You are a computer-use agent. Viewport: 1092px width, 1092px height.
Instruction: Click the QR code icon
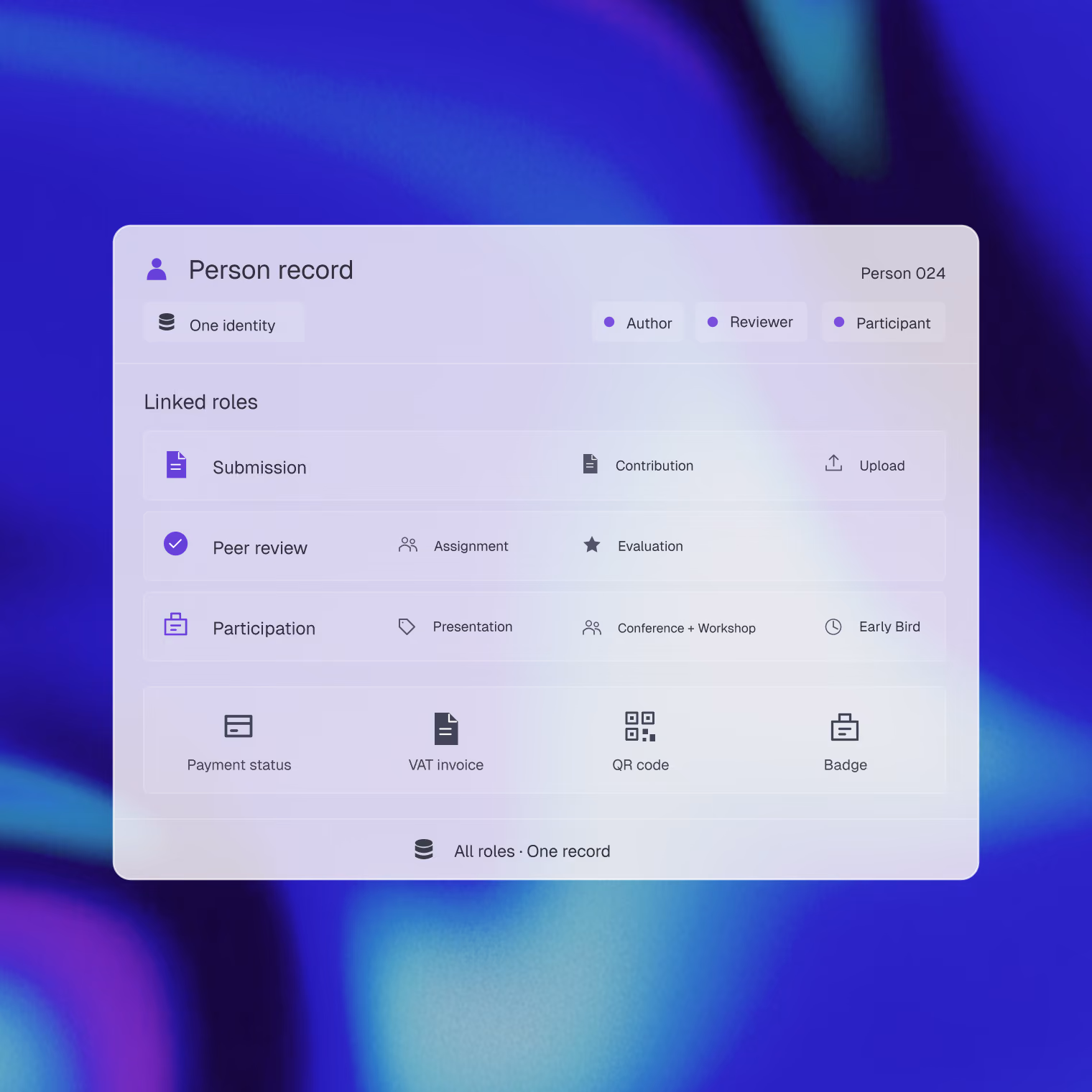click(x=640, y=726)
